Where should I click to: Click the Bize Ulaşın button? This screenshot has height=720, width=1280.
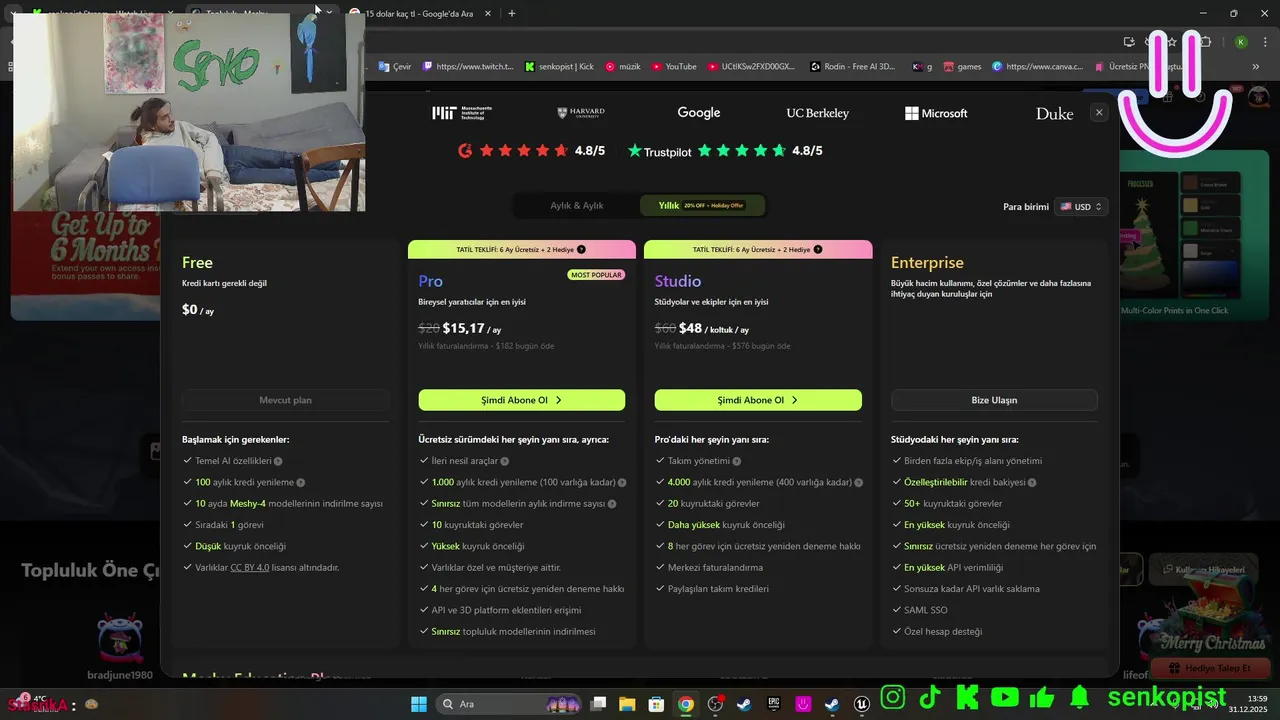[994, 400]
